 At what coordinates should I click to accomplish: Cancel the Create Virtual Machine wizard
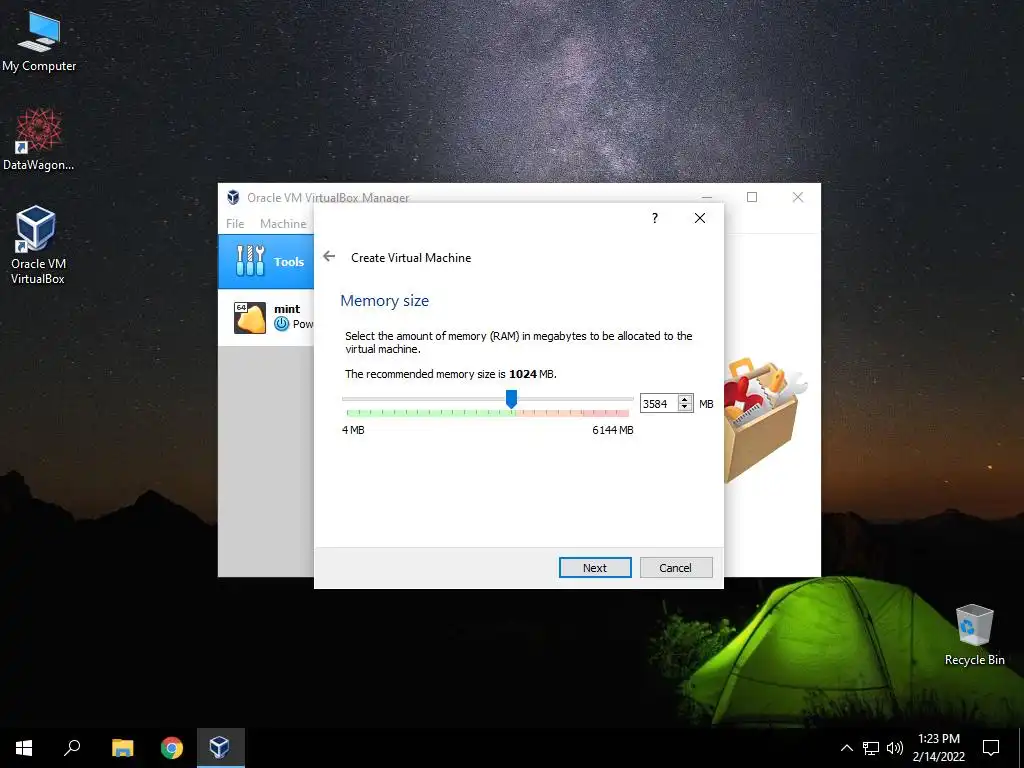click(x=675, y=568)
